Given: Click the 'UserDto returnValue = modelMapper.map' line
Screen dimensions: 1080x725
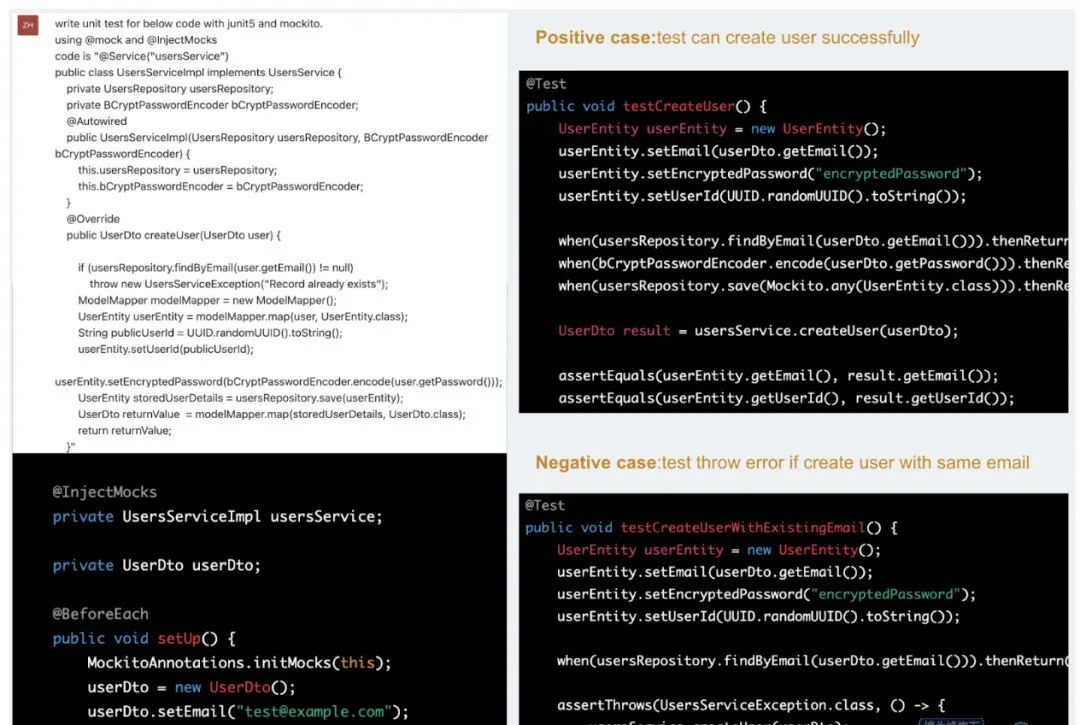Looking at the screenshot, I should click(x=272, y=414).
